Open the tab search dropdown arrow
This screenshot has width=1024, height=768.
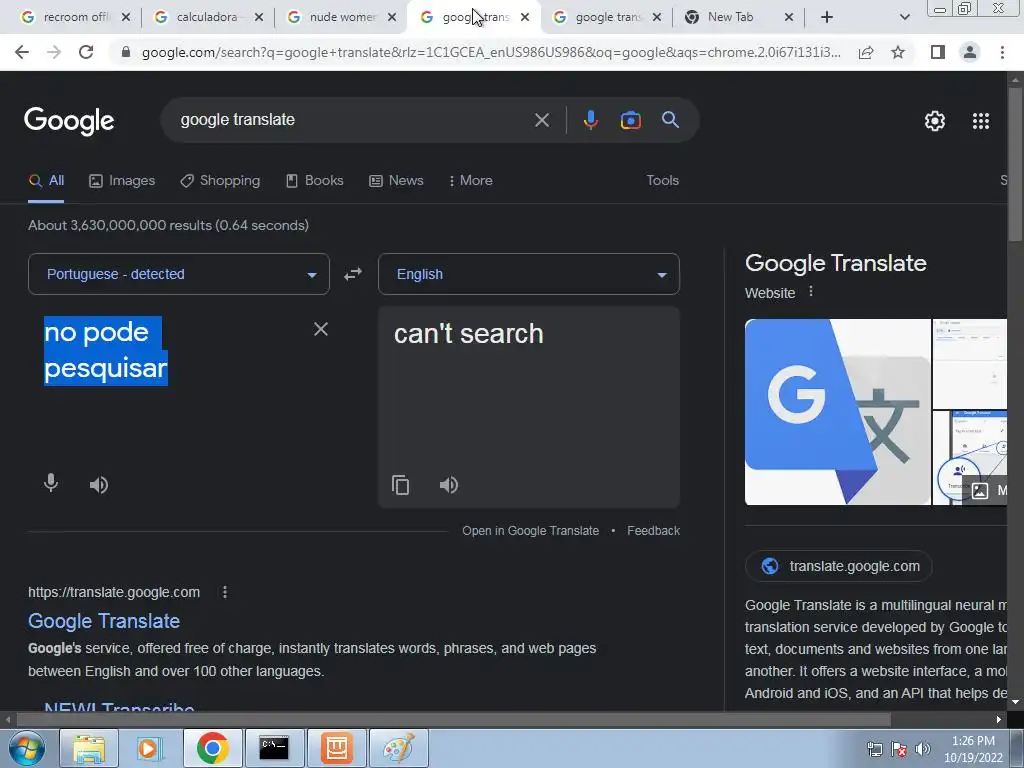coord(904,18)
